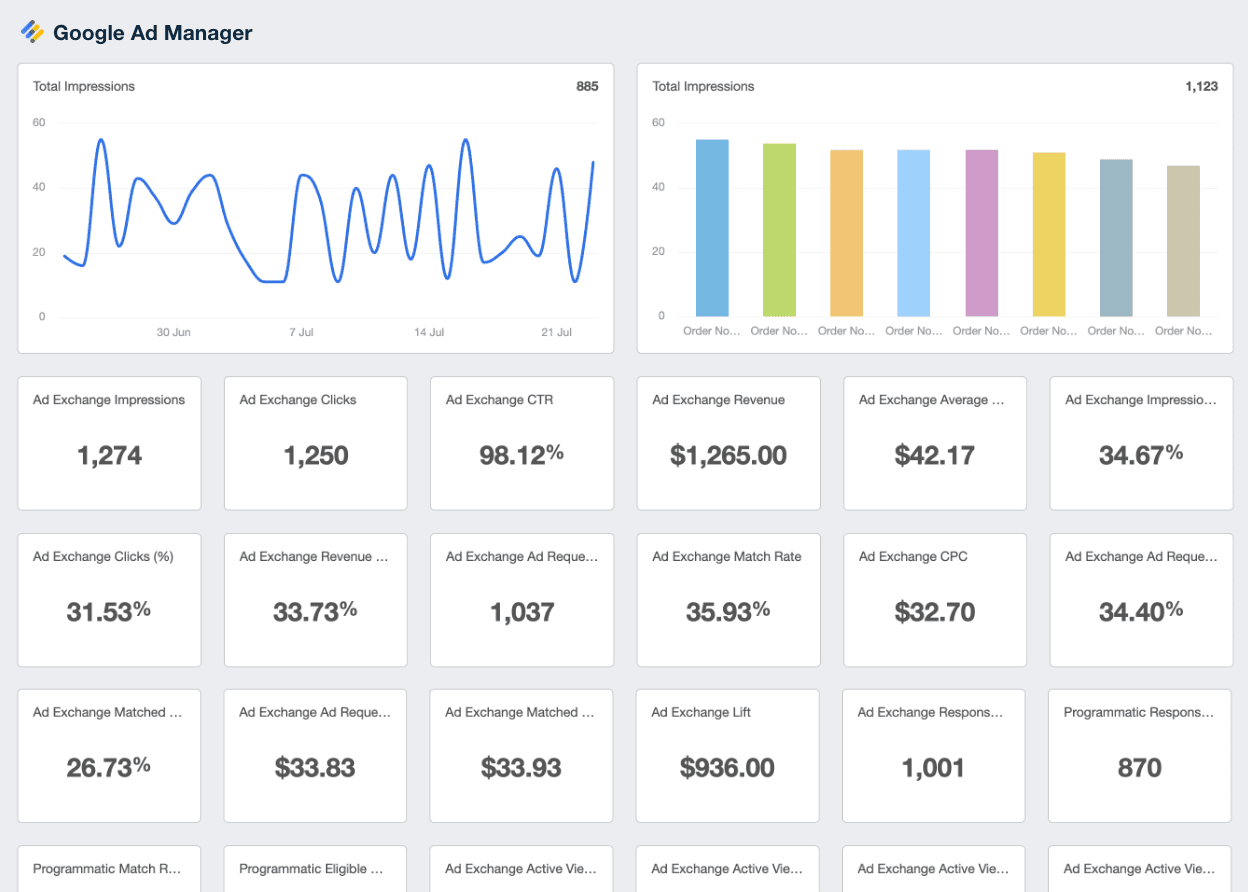Screen dimensions: 1248x892
Task: Click the 885 total on the line chart
Action: pos(588,87)
